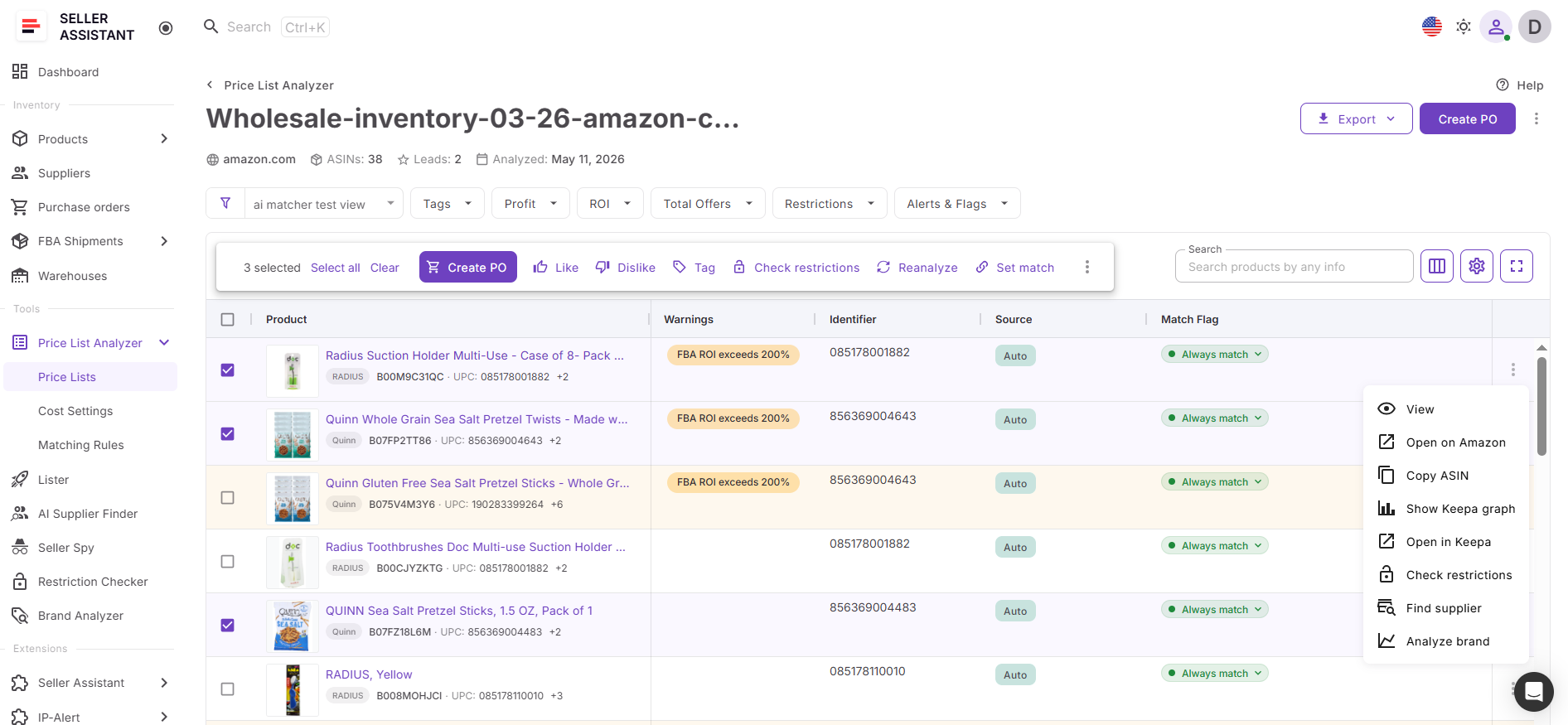Click the sidebar collapse radio icon

pos(166,28)
